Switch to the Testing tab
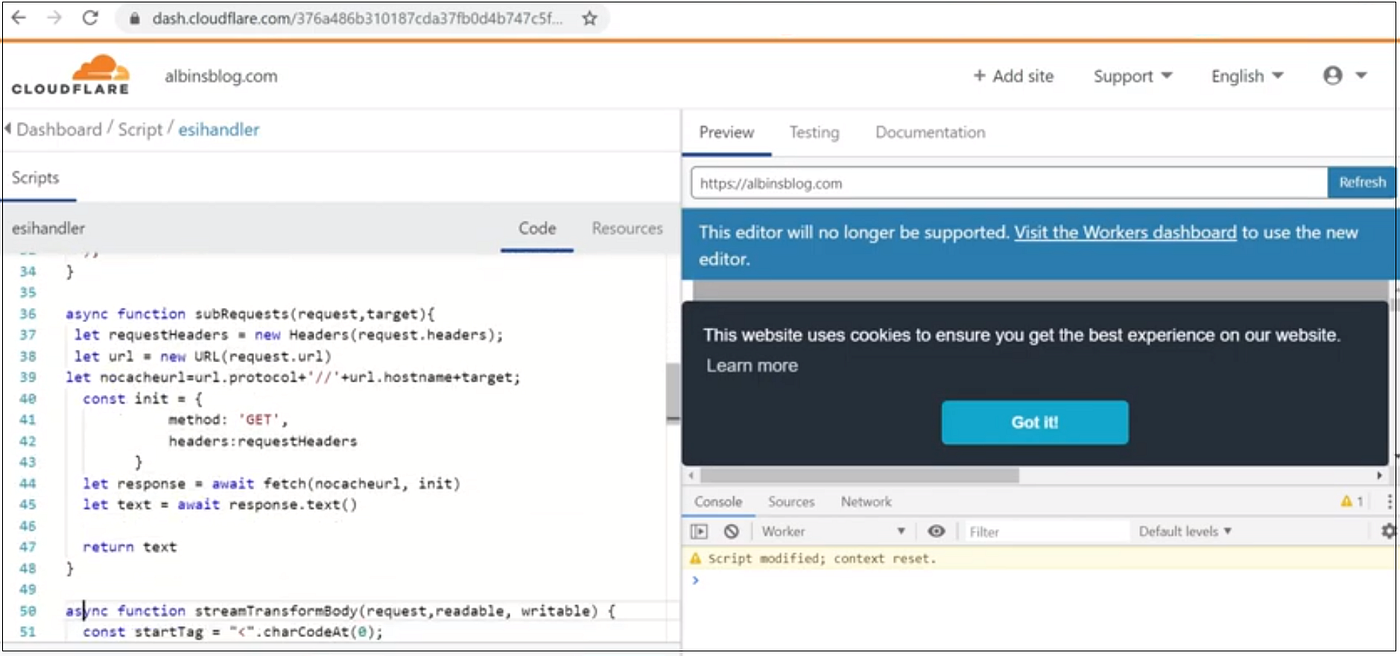The width and height of the screenshot is (1400, 656). 814,132
